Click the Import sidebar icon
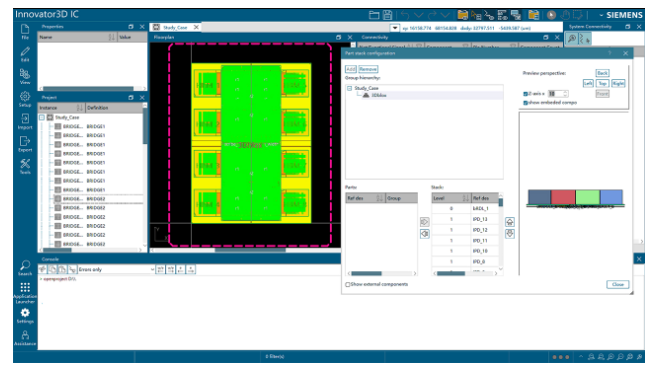This screenshot has height=380, width=651. tap(25, 122)
